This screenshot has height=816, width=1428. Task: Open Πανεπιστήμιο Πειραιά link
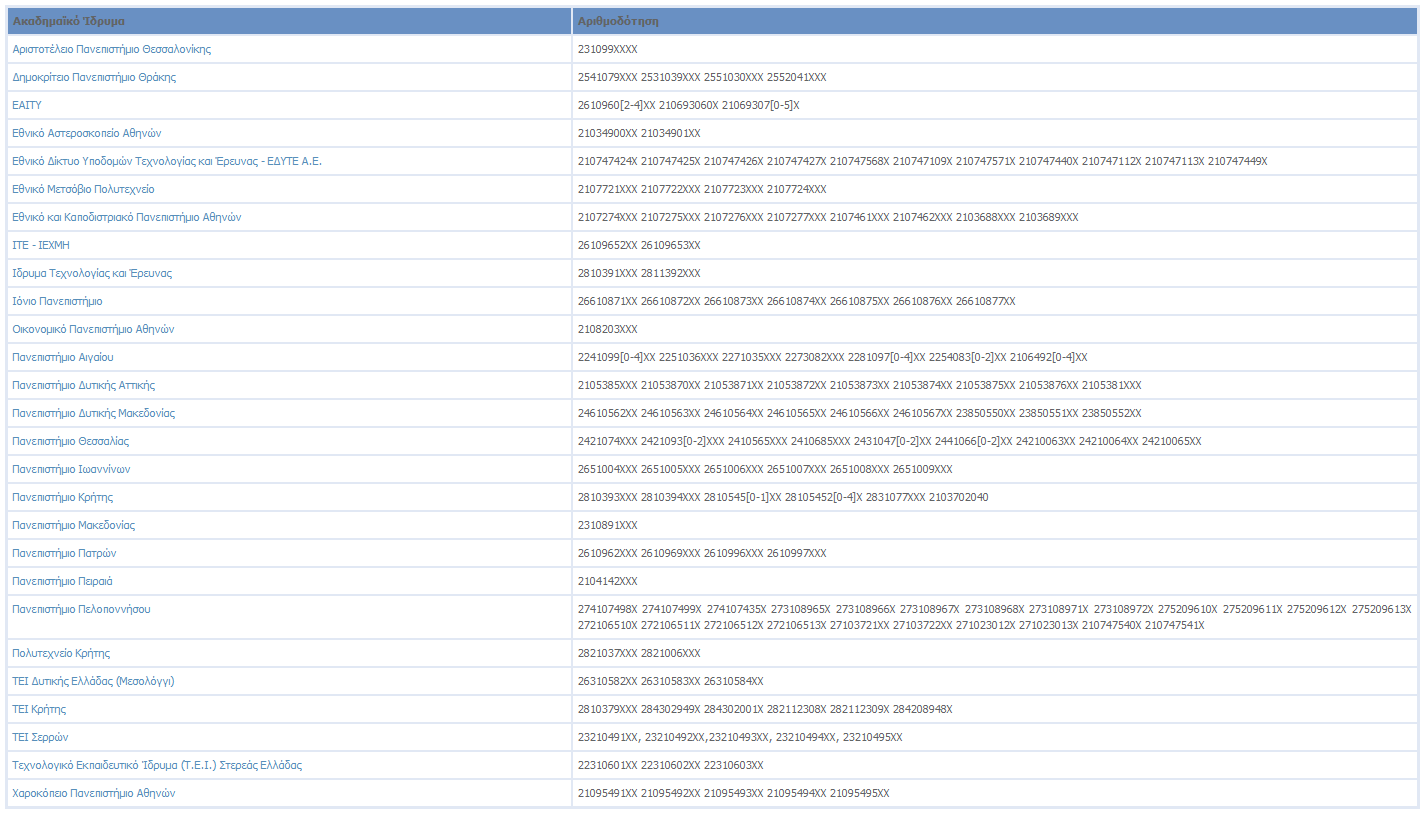click(62, 581)
